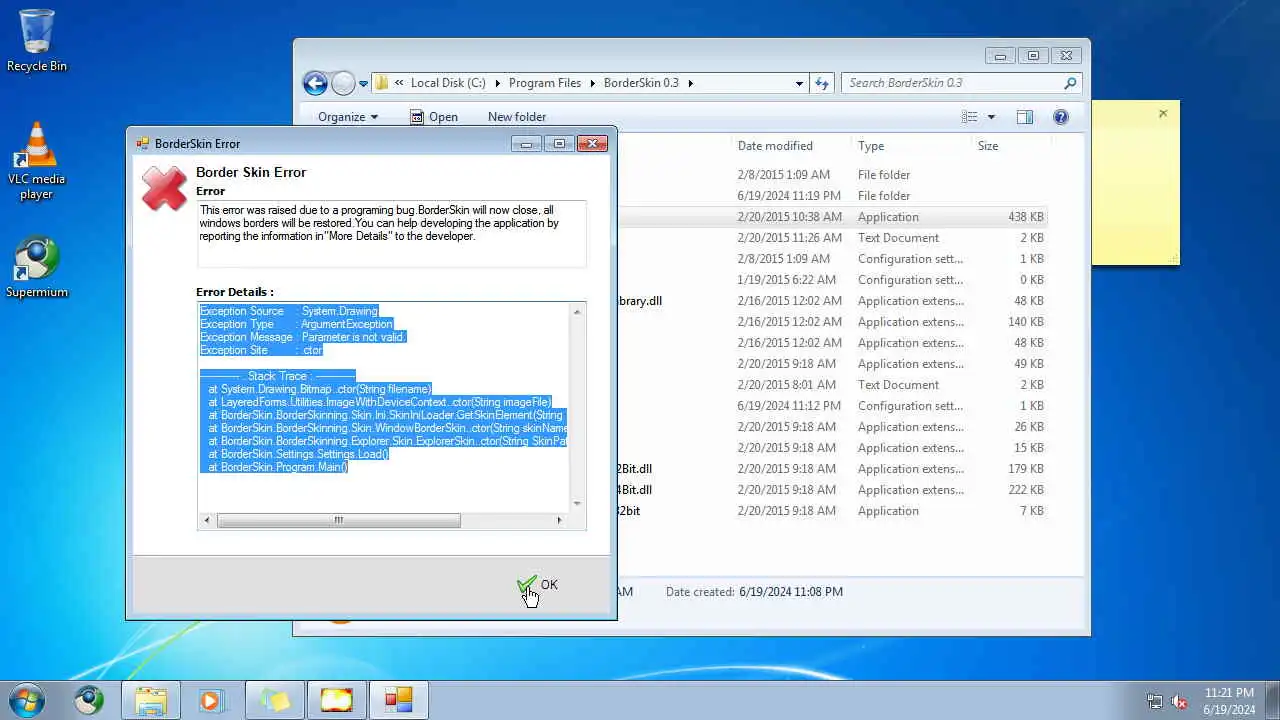Click the VLC media player desktop icon
Screen dimensions: 1280x720
coord(37,161)
